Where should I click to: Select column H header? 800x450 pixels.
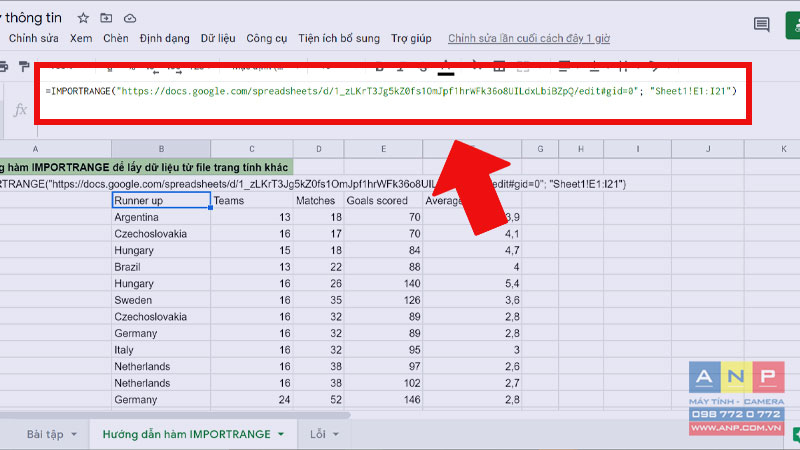coord(581,149)
